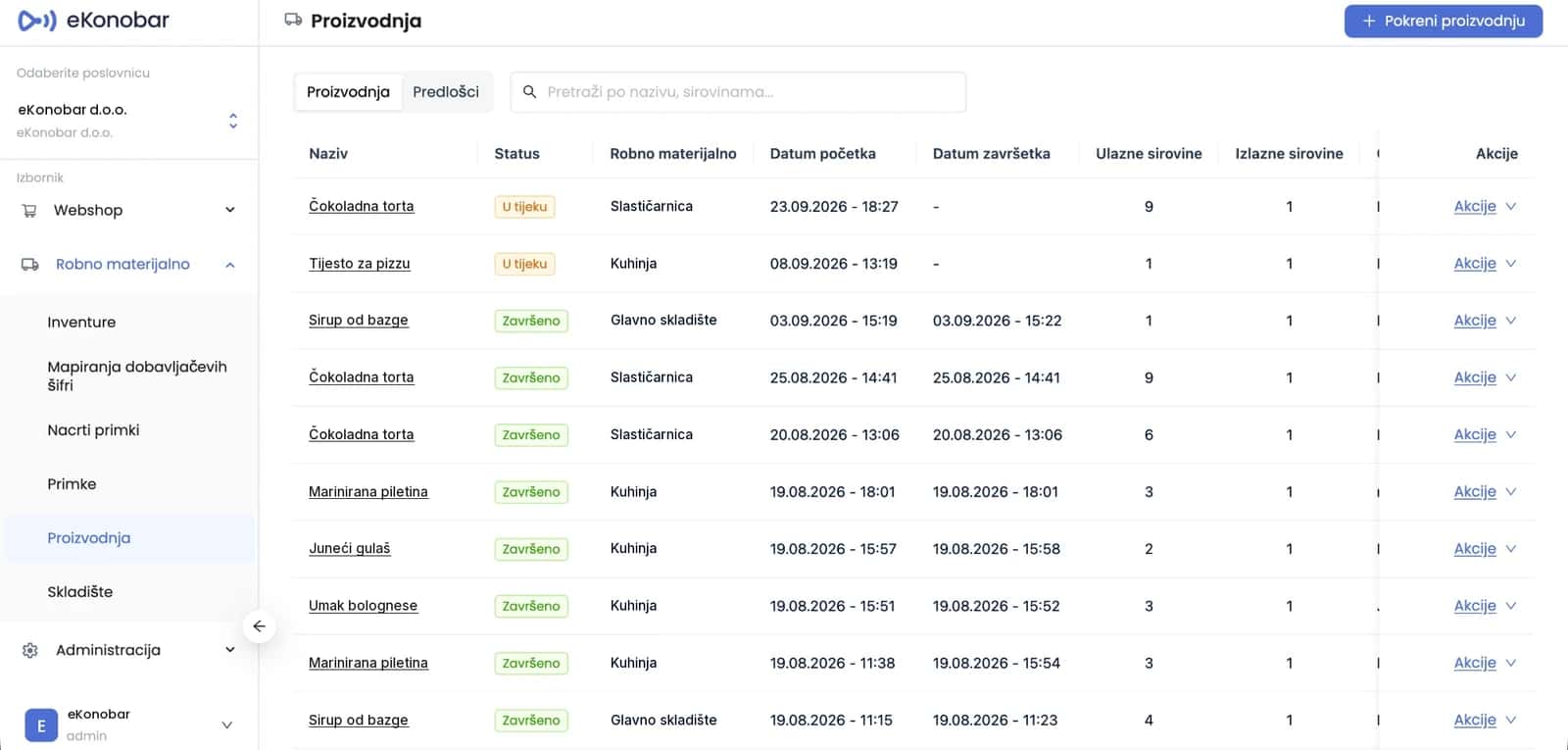
Task: Open the Tijesto za pizzu production link
Action: (360, 264)
